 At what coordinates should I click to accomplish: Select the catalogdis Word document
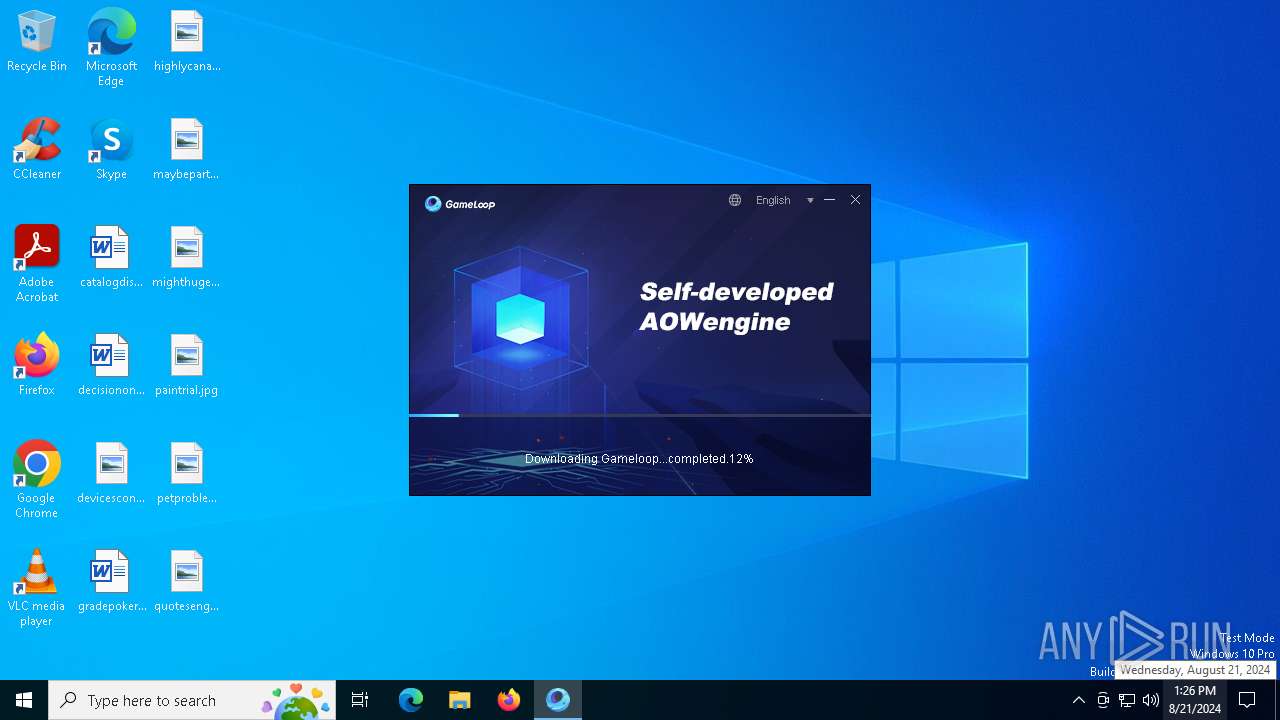pyautogui.click(x=111, y=258)
